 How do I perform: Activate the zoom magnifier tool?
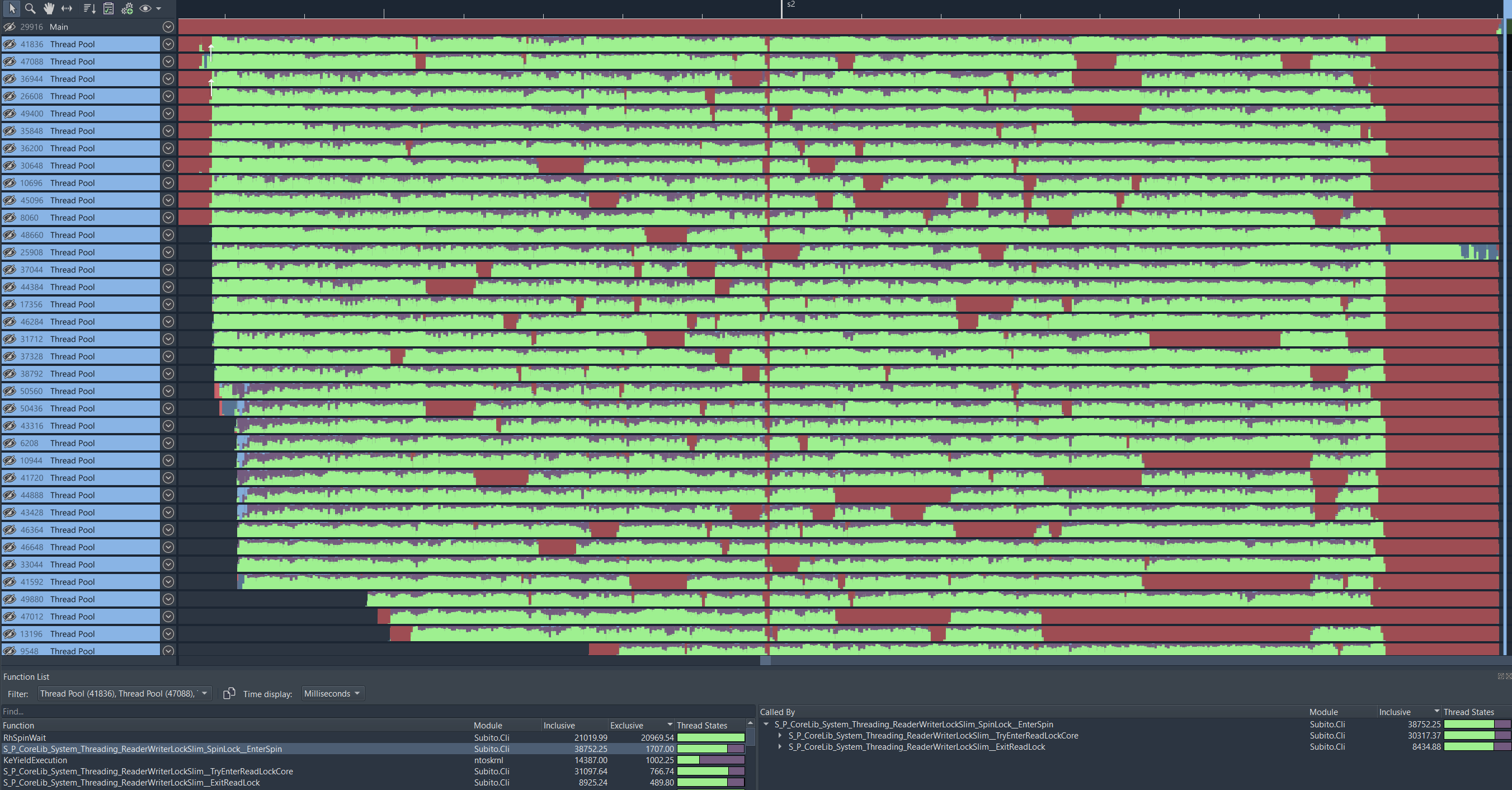coord(30,8)
